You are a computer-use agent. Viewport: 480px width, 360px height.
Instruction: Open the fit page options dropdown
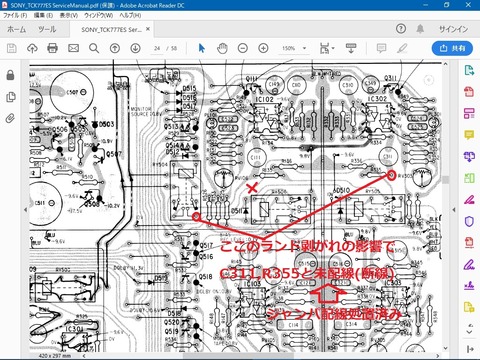327,49
